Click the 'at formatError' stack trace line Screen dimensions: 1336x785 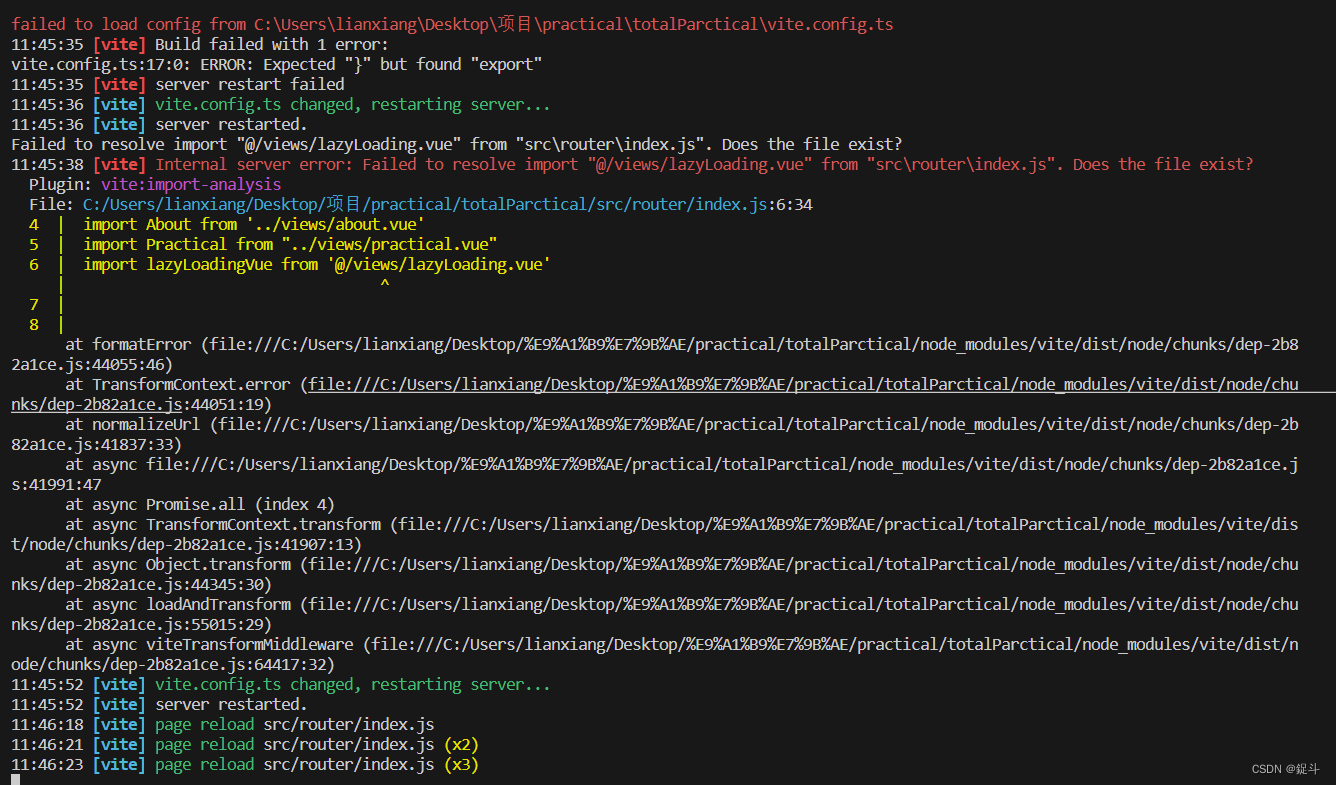coord(655,354)
